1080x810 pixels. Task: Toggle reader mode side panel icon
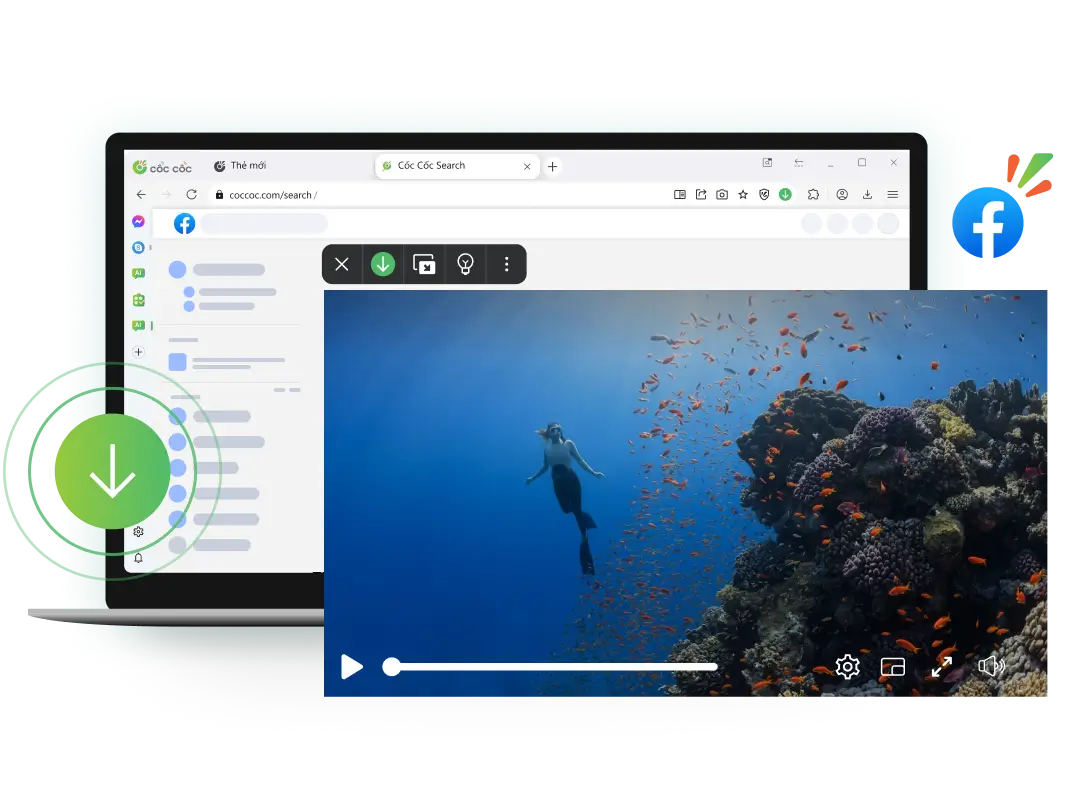(680, 195)
